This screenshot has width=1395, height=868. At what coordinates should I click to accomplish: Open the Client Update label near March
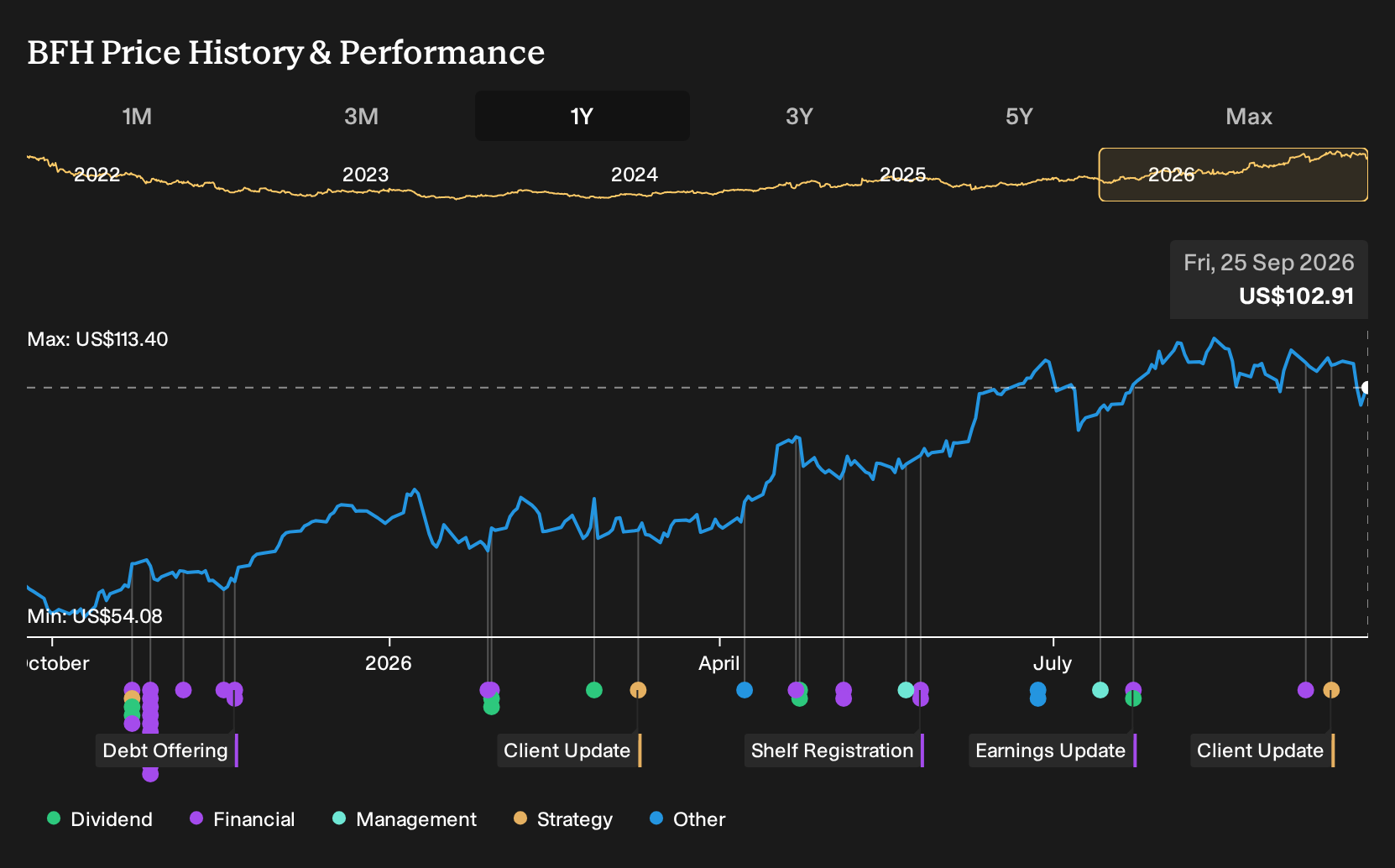tap(568, 750)
